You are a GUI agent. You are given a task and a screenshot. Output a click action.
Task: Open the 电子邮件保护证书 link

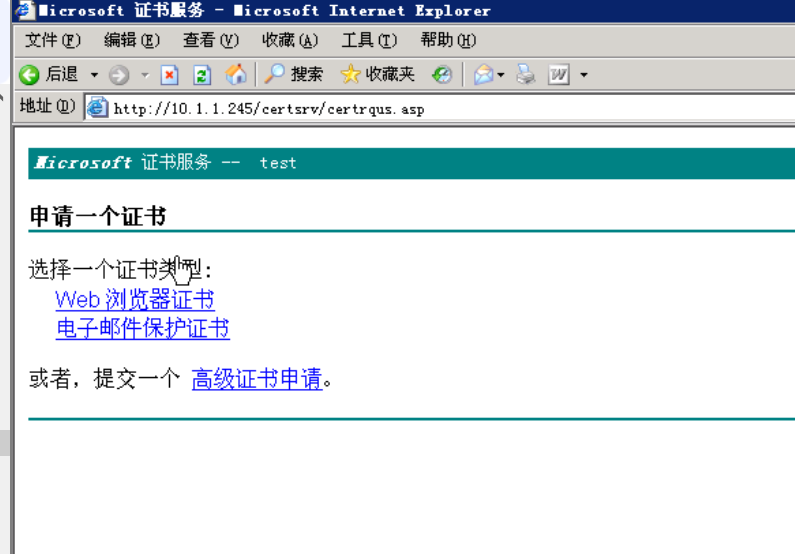coord(143,328)
